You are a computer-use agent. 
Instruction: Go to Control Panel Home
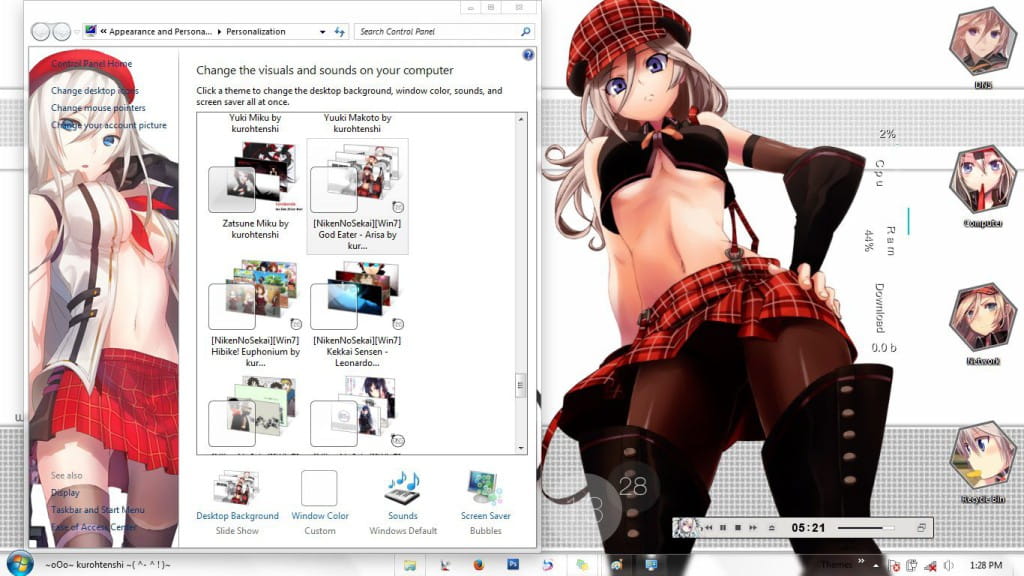coord(92,63)
